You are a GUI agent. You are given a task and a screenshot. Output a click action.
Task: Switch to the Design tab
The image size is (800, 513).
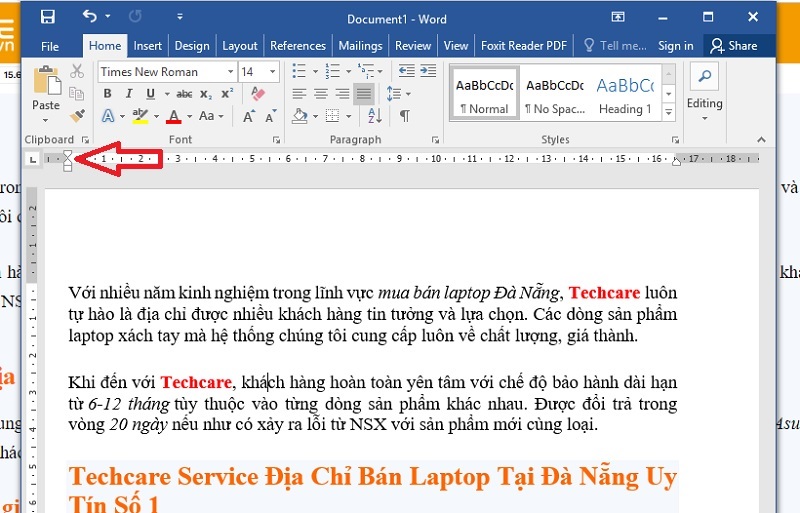tap(192, 46)
